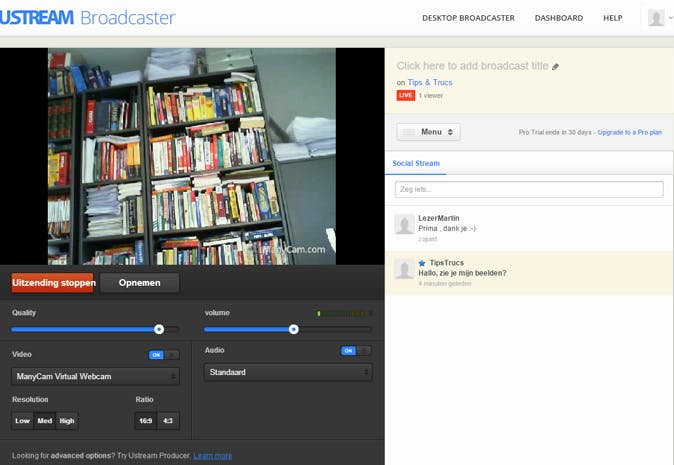Open the ManyCam Virtual Webcam video source dropdown

pyautogui.click(x=96, y=377)
